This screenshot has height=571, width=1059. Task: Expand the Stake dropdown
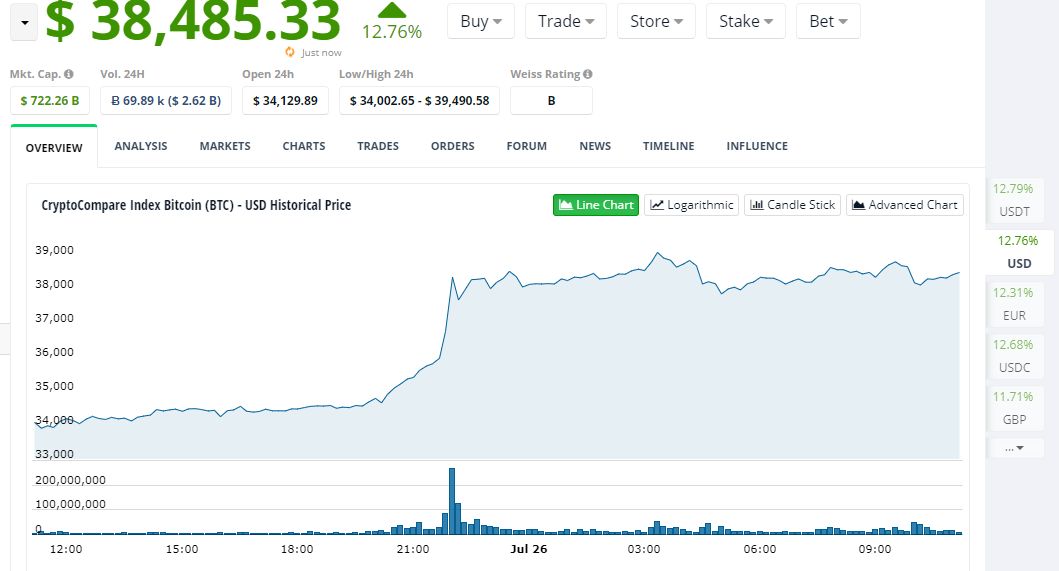(746, 21)
